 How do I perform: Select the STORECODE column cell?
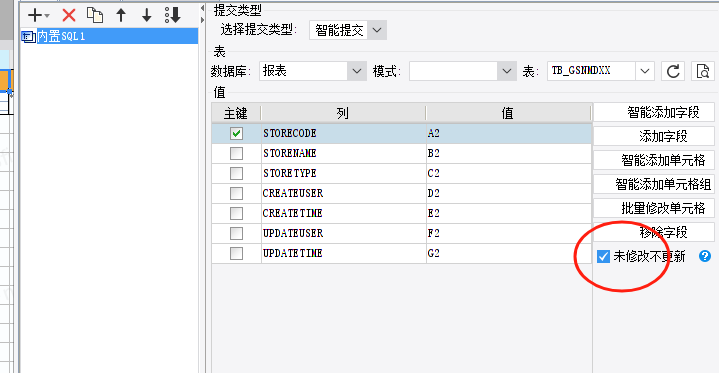(343, 133)
